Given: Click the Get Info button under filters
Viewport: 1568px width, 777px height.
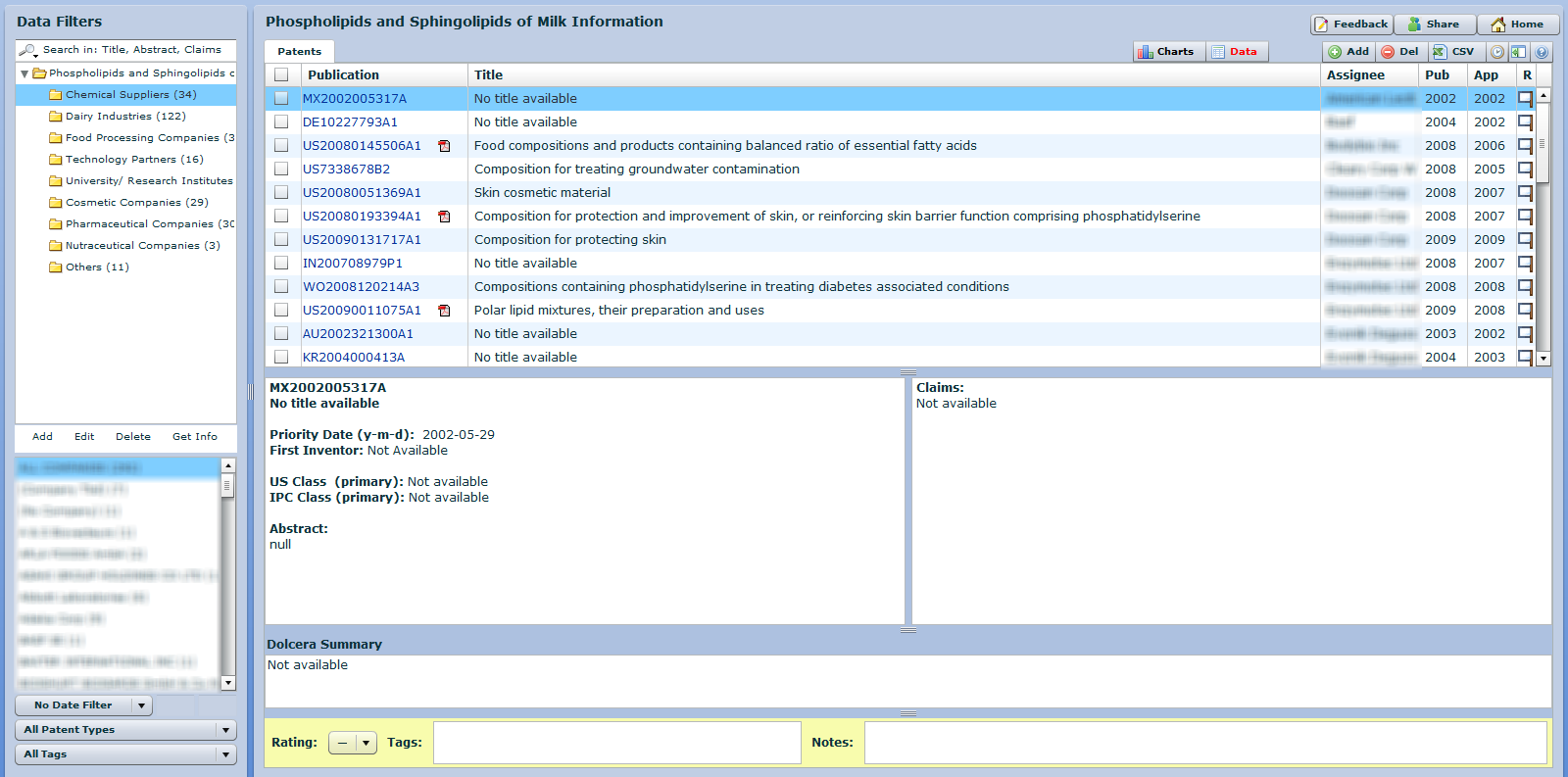Looking at the screenshot, I should pyautogui.click(x=195, y=437).
